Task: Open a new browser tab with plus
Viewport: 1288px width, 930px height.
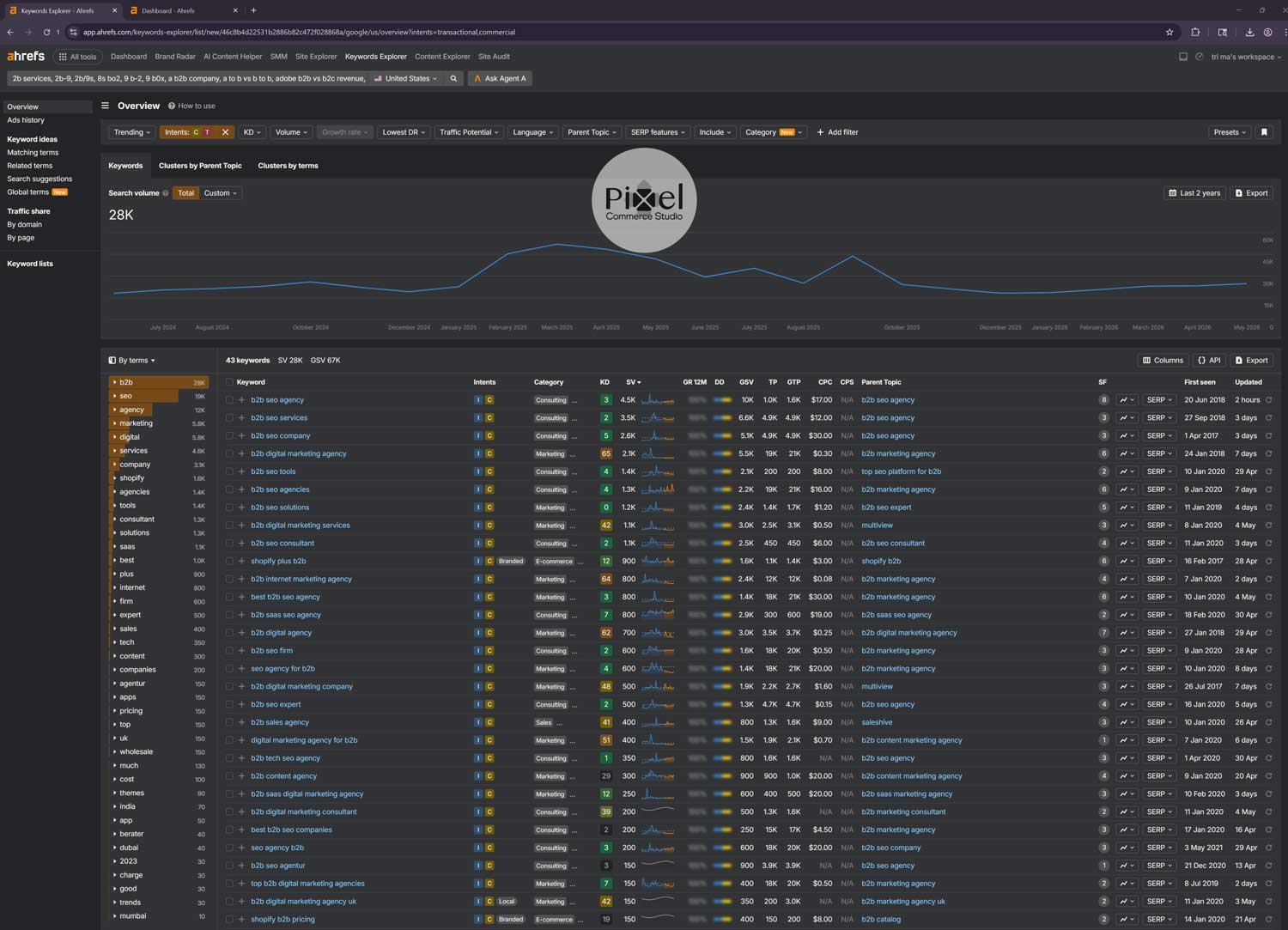Action: click(x=253, y=10)
